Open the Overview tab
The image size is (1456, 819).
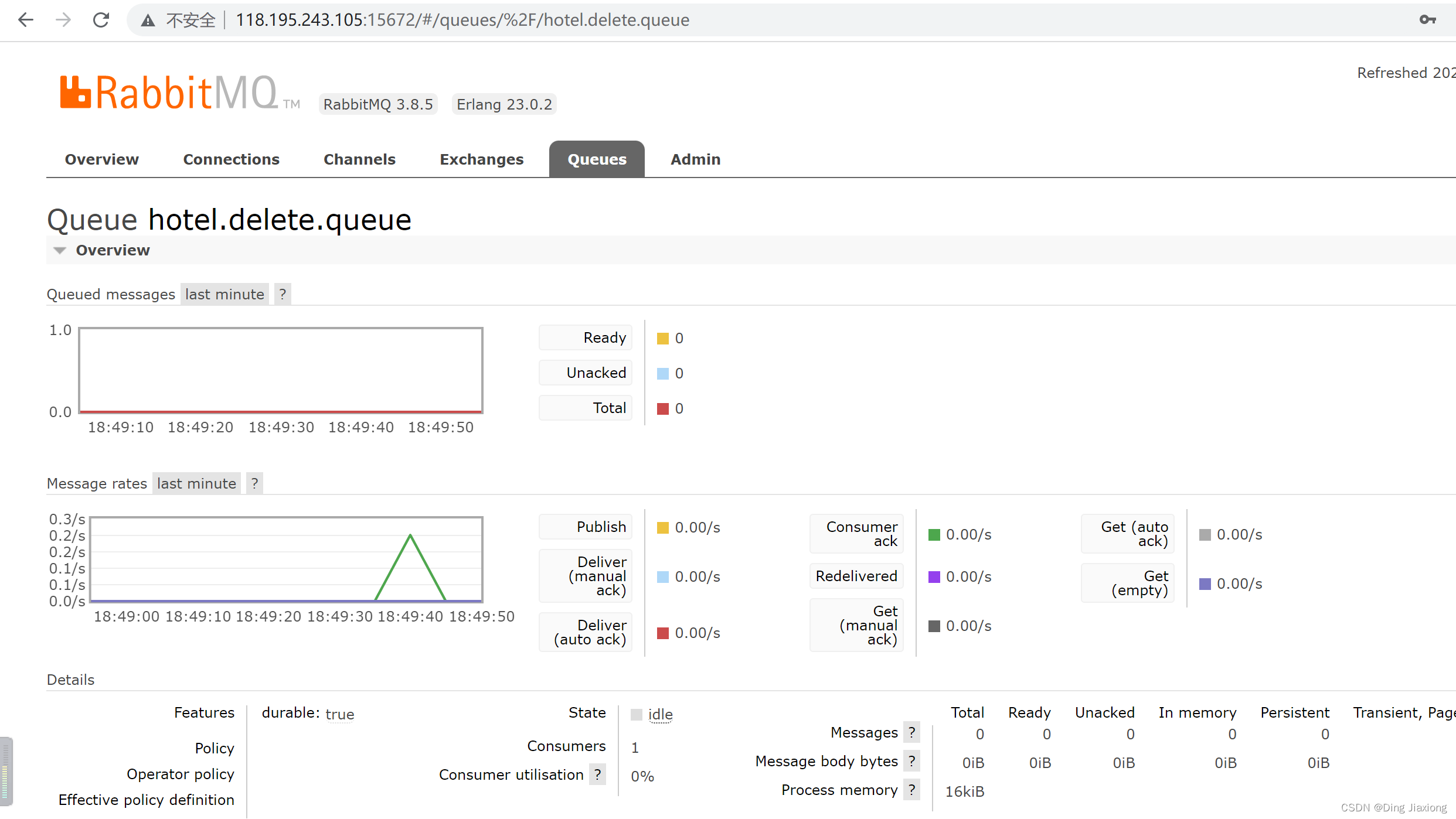pyautogui.click(x=101, y=159)
